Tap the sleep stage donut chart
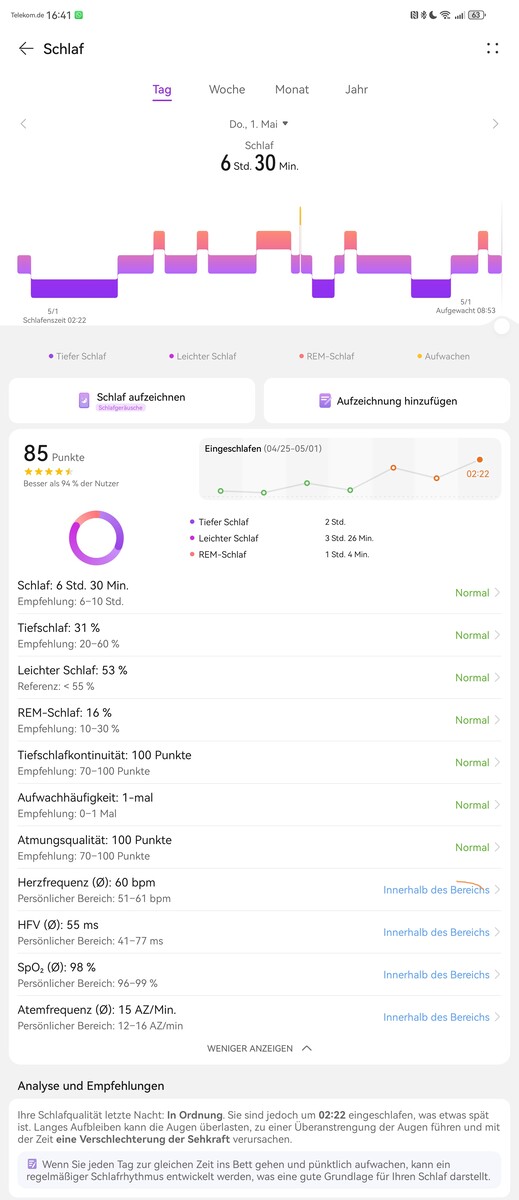 point(96,538)
